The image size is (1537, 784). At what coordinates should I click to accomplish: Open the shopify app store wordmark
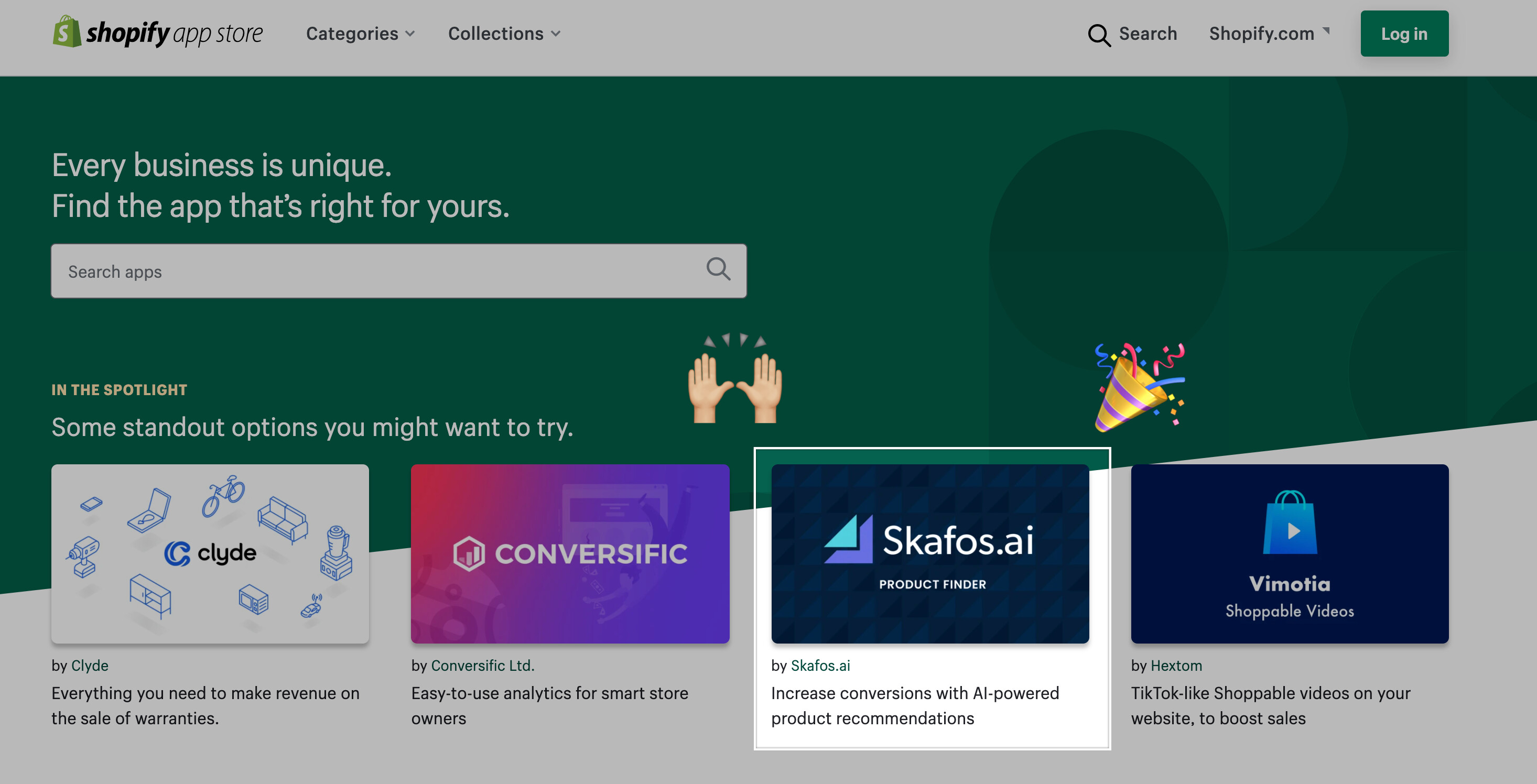(x=174, y=34)
